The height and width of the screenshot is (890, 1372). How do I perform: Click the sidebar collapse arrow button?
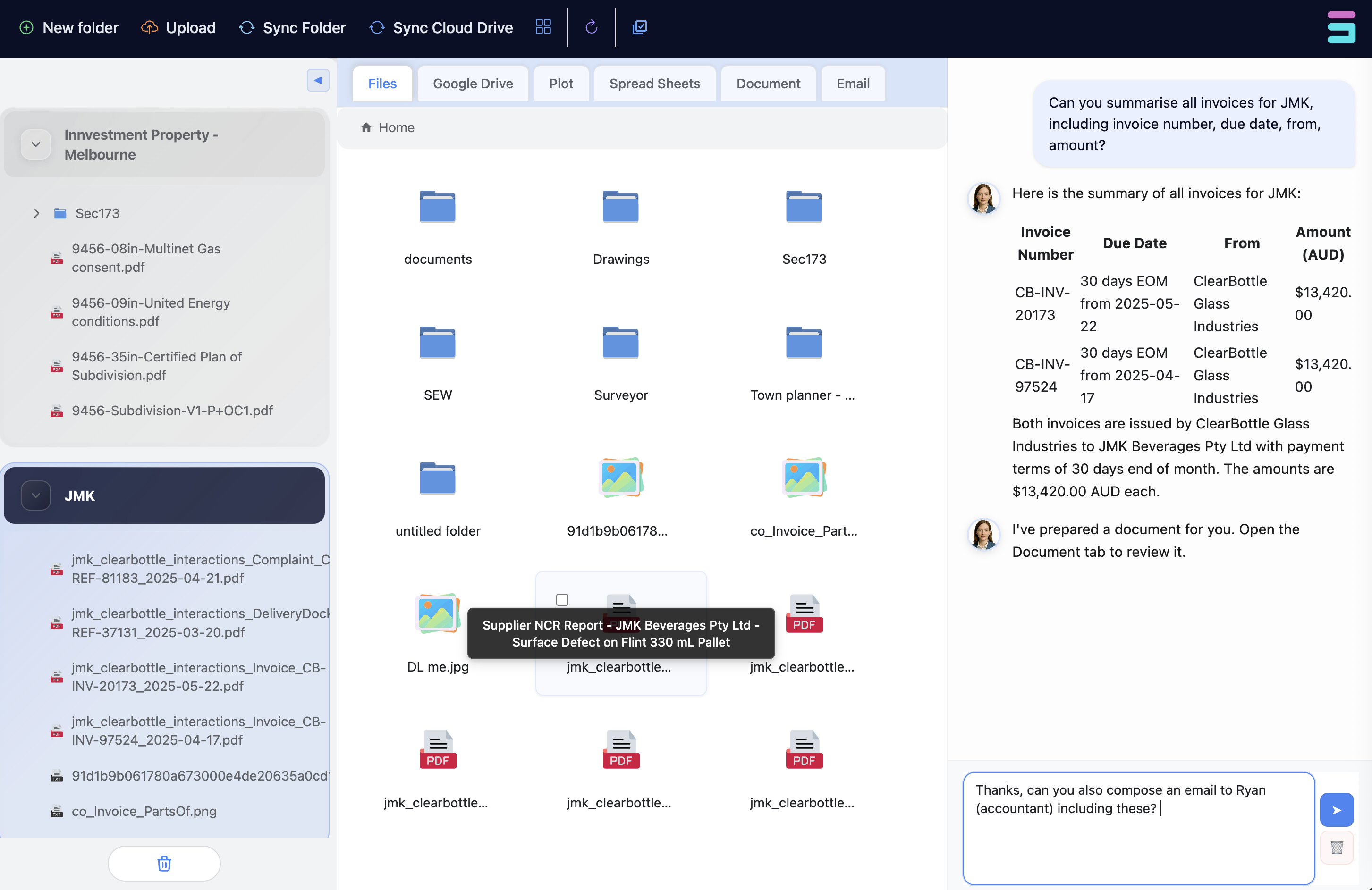pyautogui.click(x=318, y=80)
